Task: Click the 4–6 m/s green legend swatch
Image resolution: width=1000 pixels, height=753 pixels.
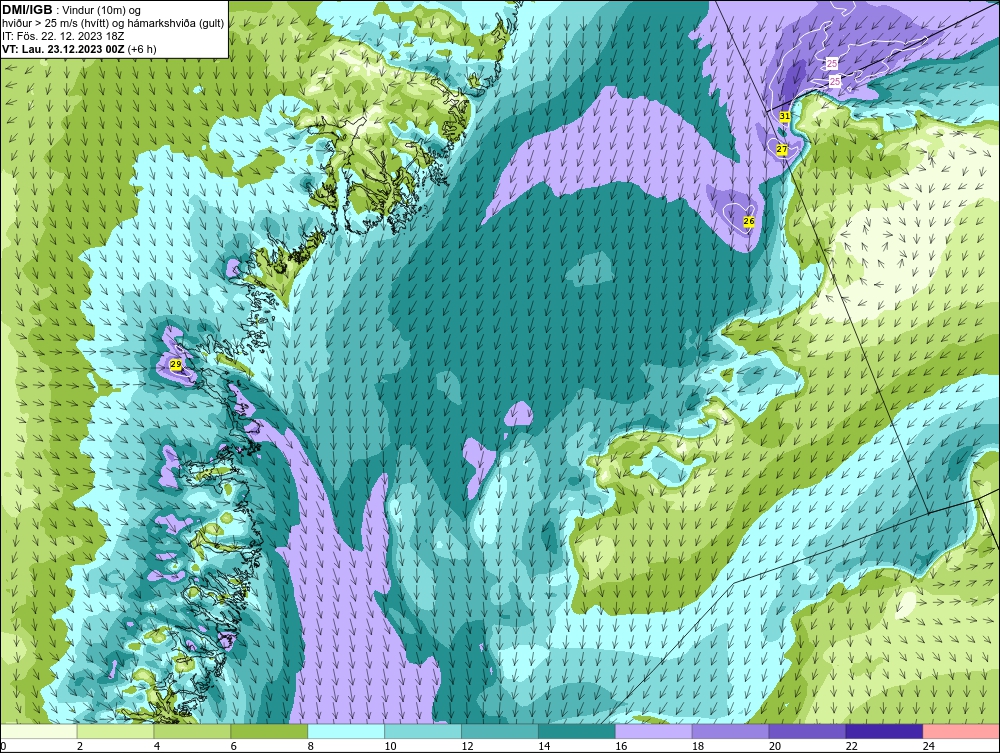Action: coord(192,731)
